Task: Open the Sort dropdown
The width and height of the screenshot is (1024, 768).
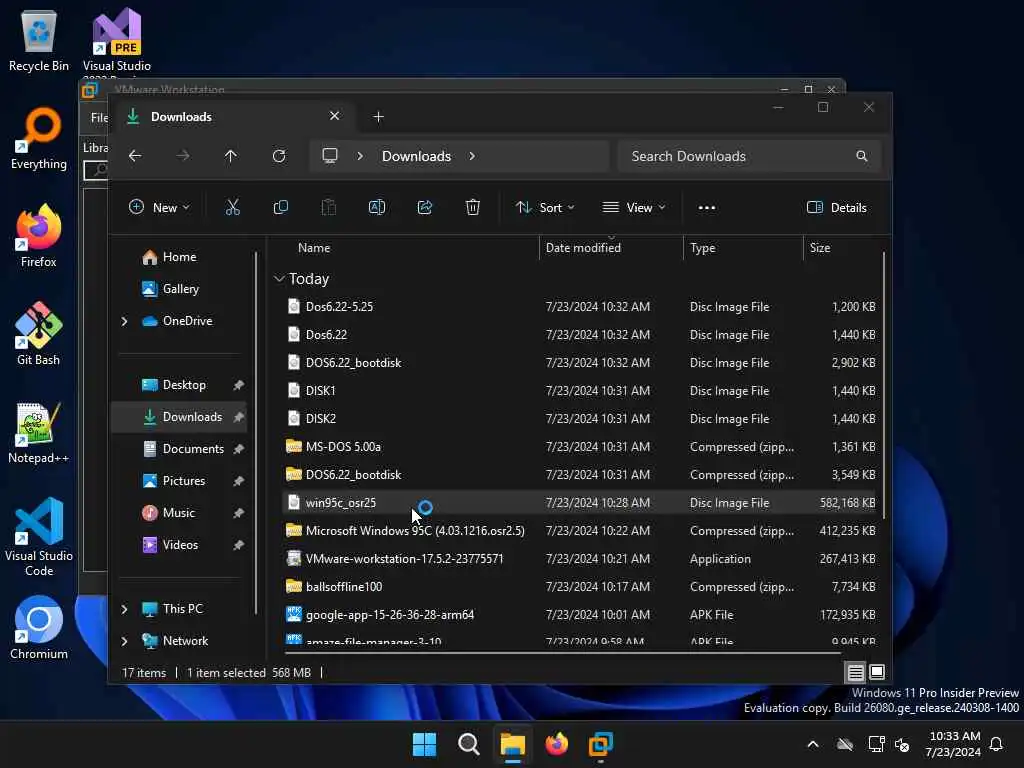Action: (545, 208)
